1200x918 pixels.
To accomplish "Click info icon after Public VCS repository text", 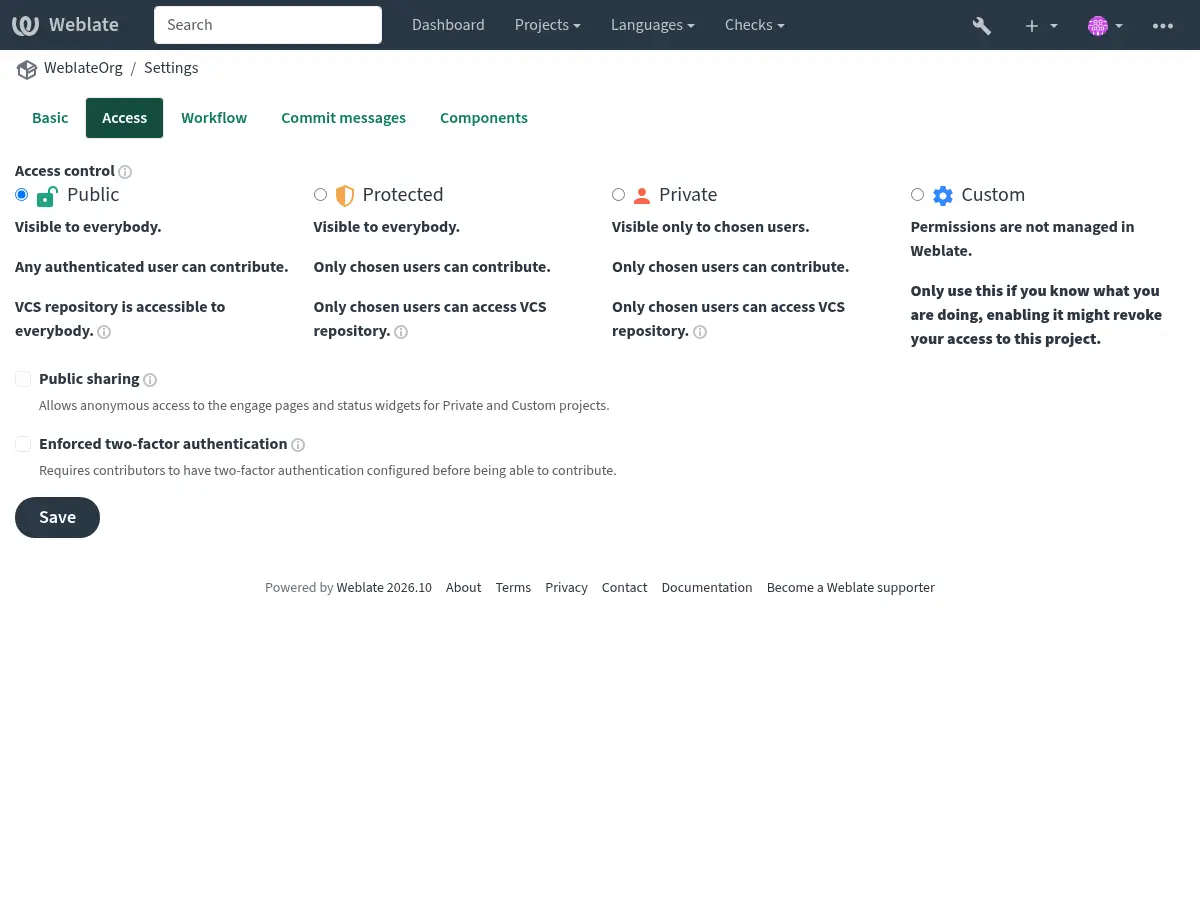I will [104, 332].
